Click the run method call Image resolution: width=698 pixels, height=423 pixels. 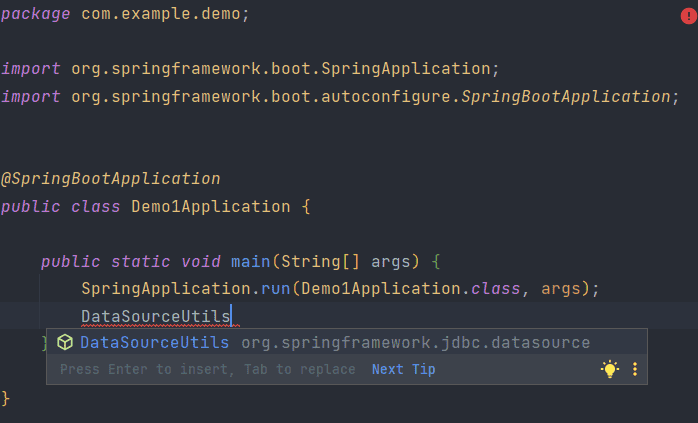[x=276, y=289]
